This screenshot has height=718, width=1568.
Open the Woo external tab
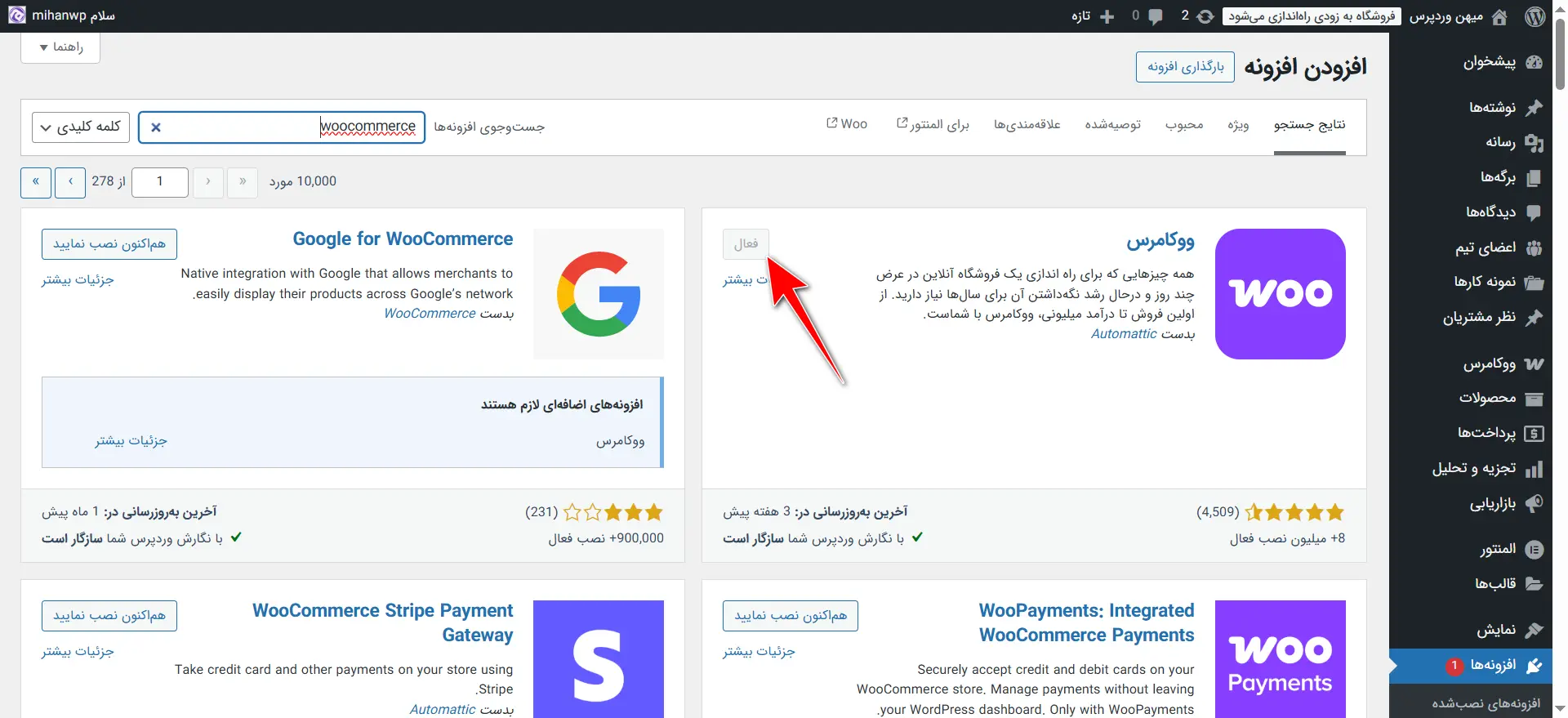[847, 124]
